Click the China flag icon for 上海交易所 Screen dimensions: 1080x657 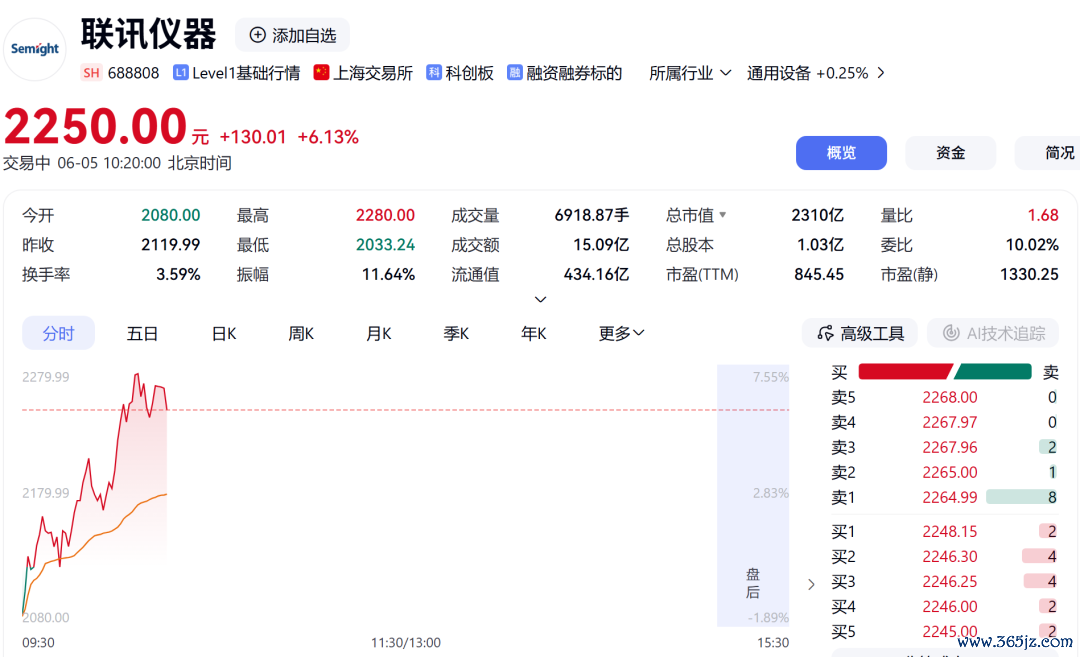(321, 72)
